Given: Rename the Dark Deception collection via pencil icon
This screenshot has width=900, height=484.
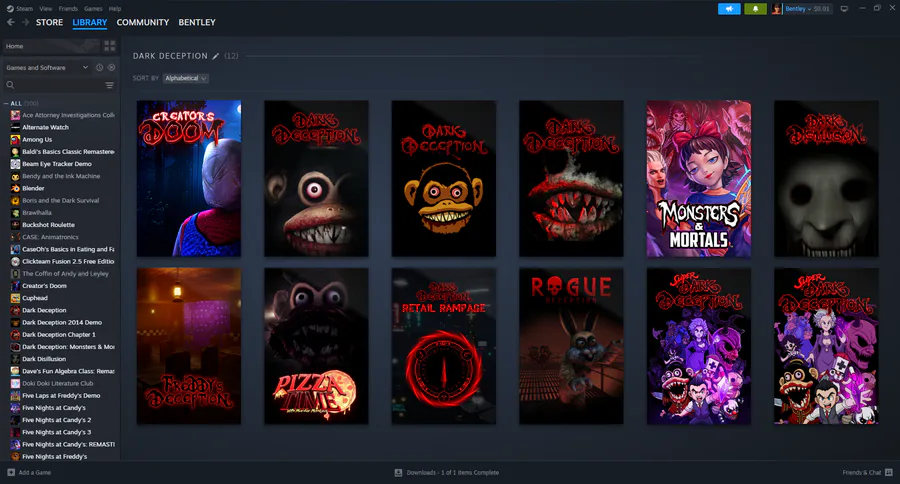Looking at the screenshot, I should point(216,56).
